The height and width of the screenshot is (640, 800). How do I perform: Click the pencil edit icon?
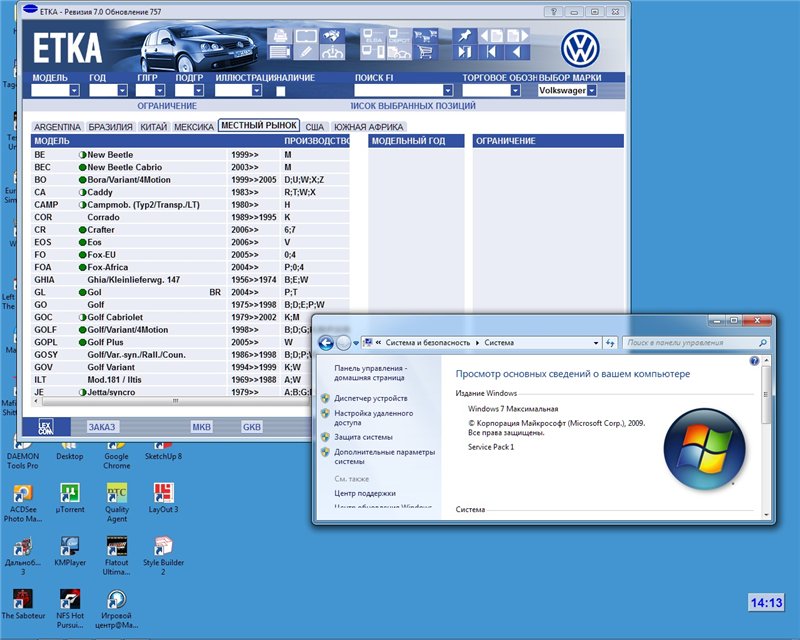point(306,52)
